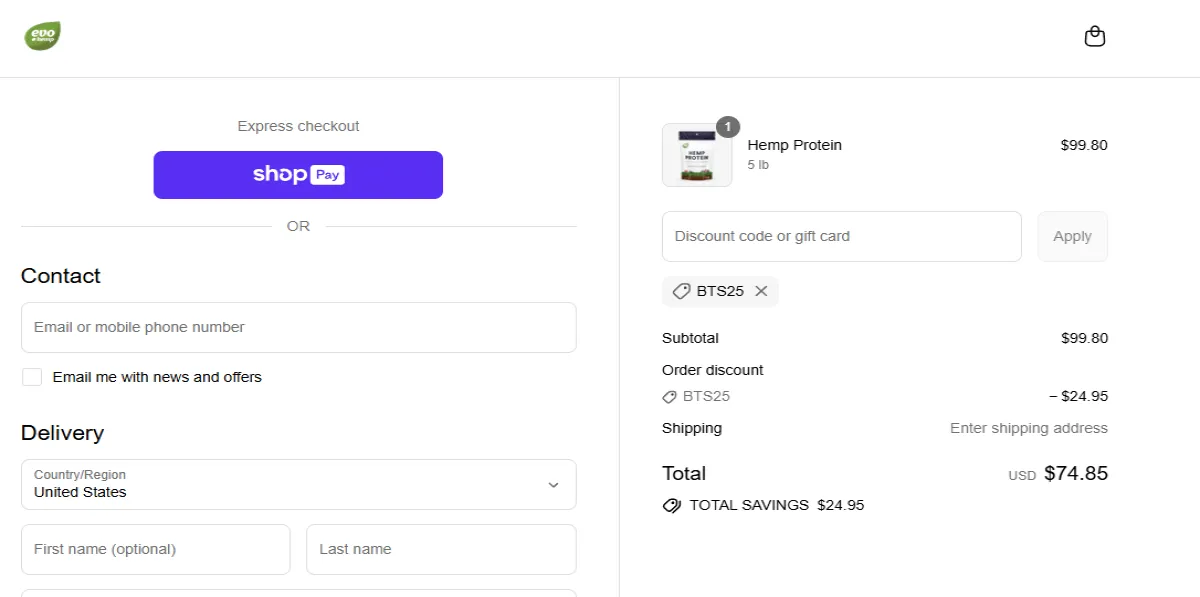Click the tag icon beside Order discount BTS25
This screenshot has width=1200, height=597.
(x=669, y=396)
